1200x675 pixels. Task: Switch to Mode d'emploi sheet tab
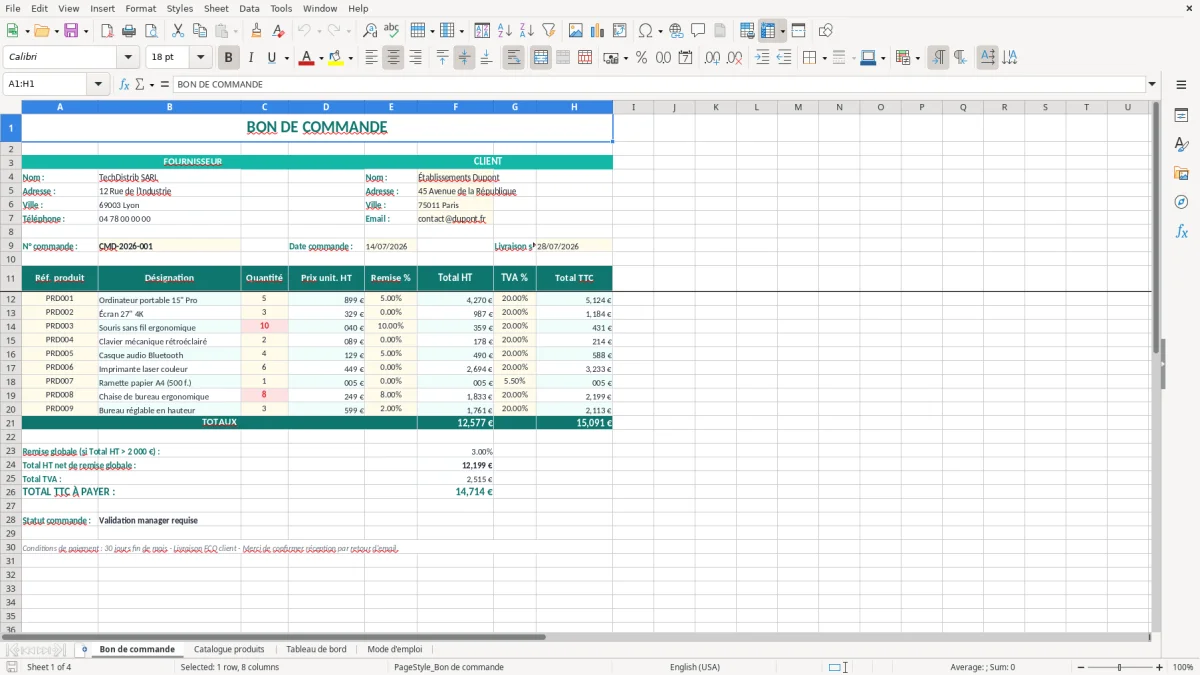(394, 649)
